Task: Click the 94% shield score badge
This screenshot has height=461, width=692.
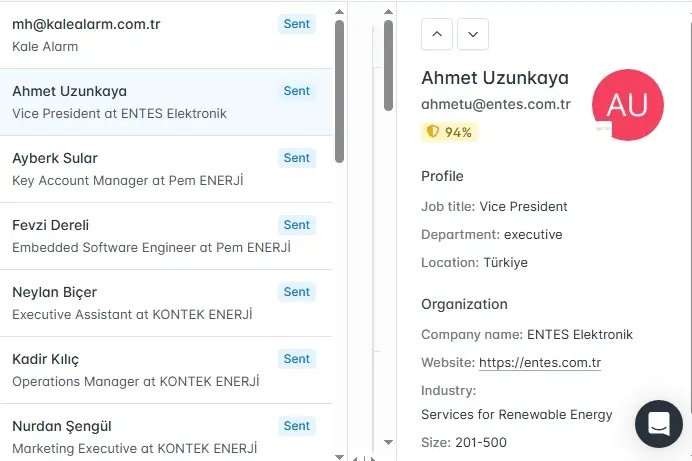Action: point(450,132)
